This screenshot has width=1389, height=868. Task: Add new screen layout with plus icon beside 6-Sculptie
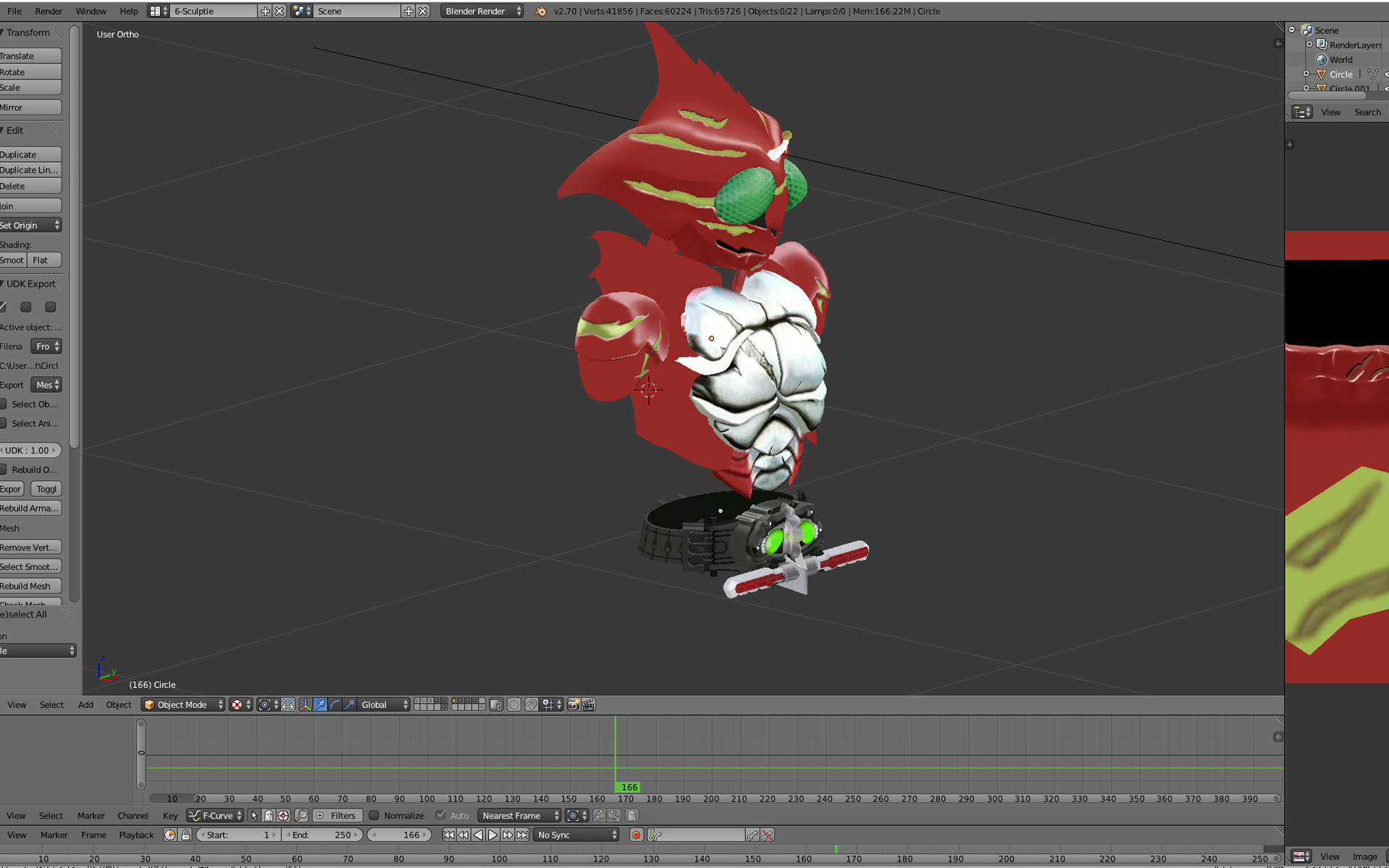click(x=266, y=11)
